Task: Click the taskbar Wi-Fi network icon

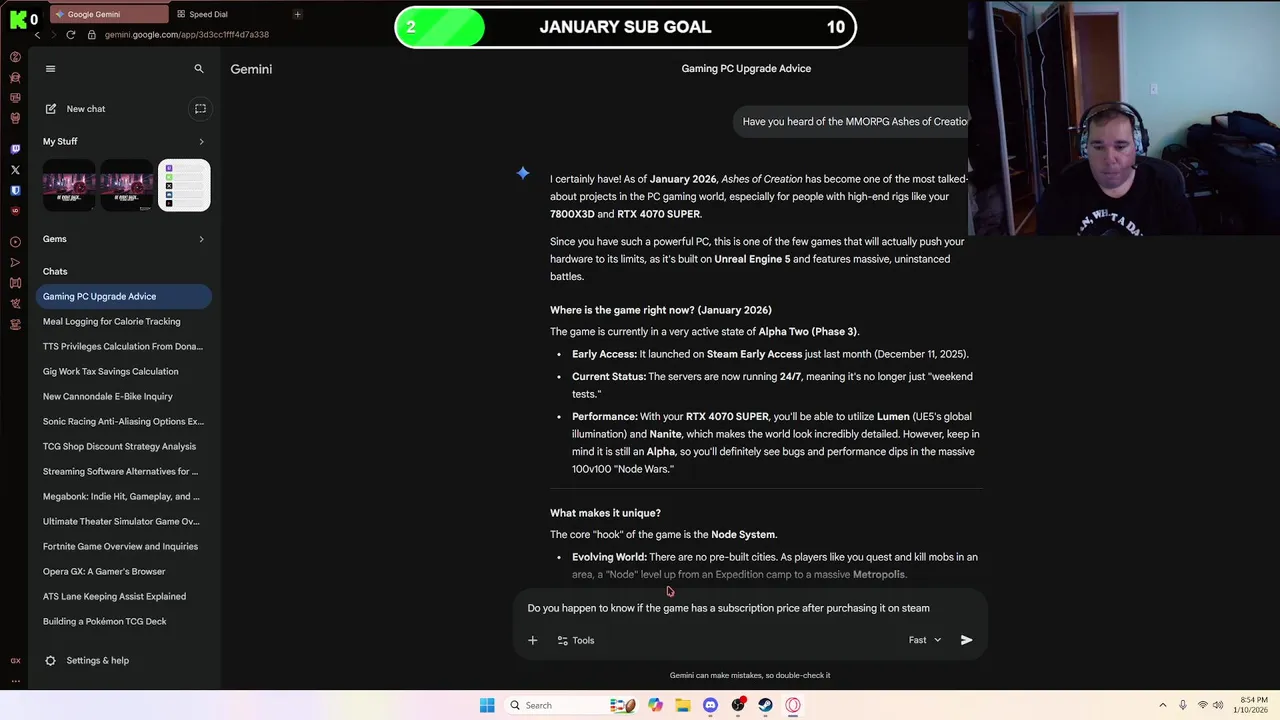Action: tap(1203, 705)
